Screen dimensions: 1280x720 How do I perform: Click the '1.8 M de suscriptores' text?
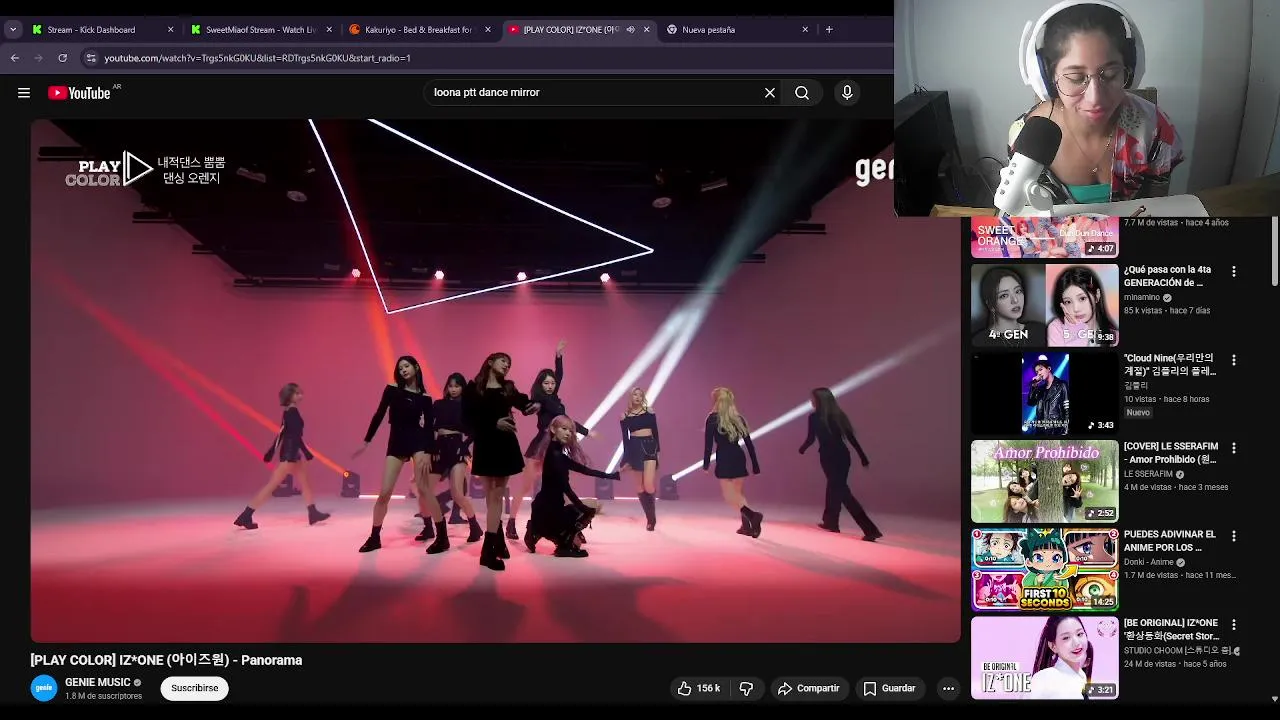[103, 696]
